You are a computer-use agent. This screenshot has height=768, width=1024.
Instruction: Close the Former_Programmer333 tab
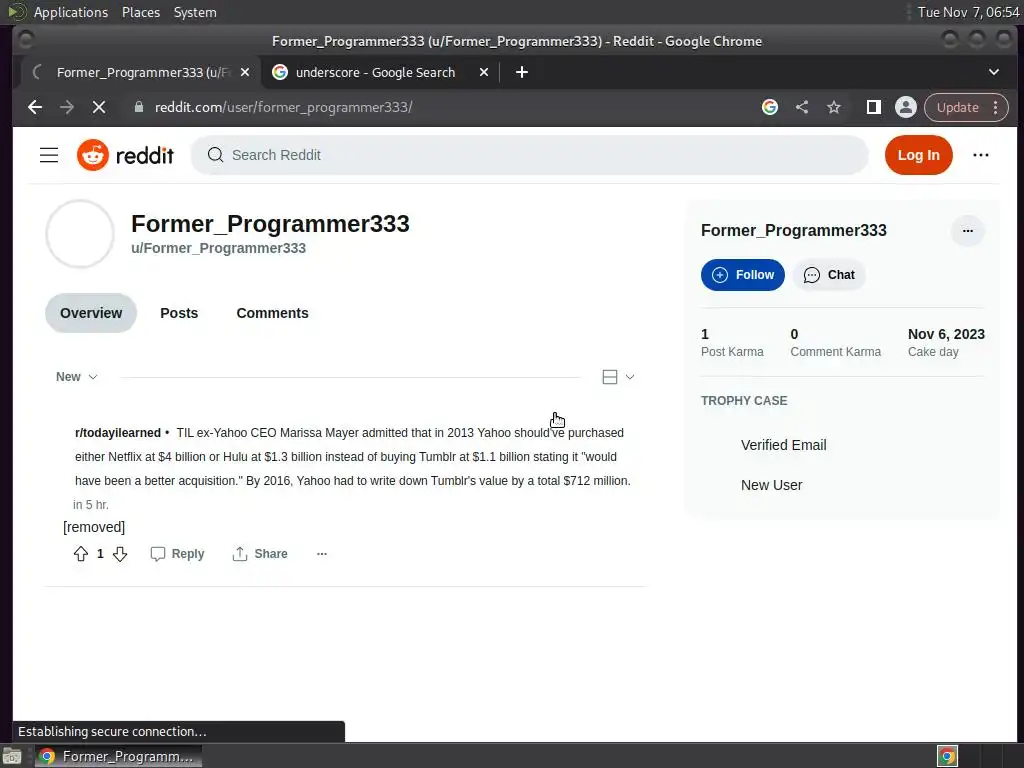tap(245, 72)
